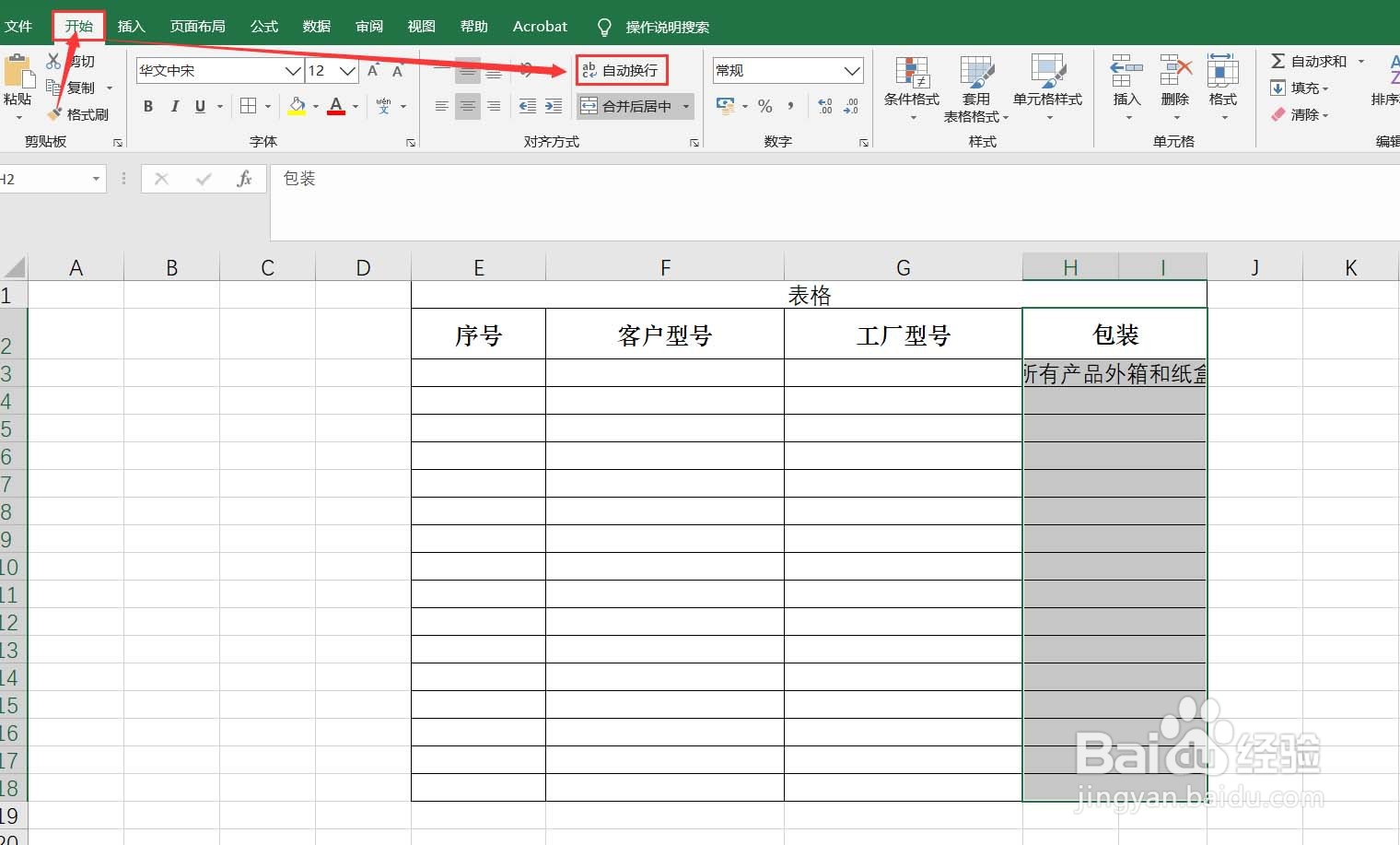
Task: Click the 删除 delete cells button
Action: (1175, 88)
